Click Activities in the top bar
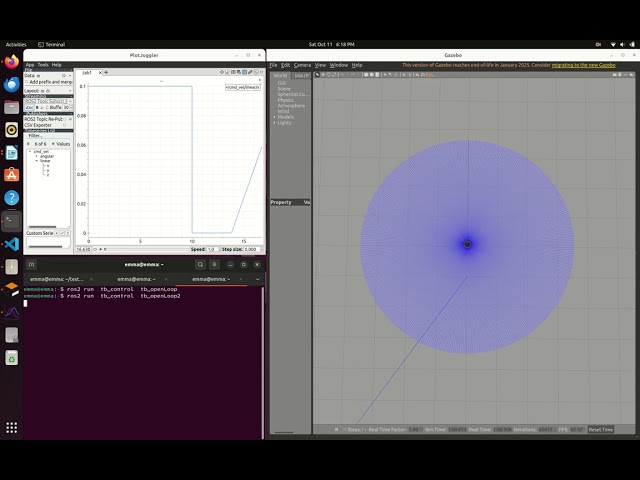Screen dimensions: 640x480 pos(16,44)
